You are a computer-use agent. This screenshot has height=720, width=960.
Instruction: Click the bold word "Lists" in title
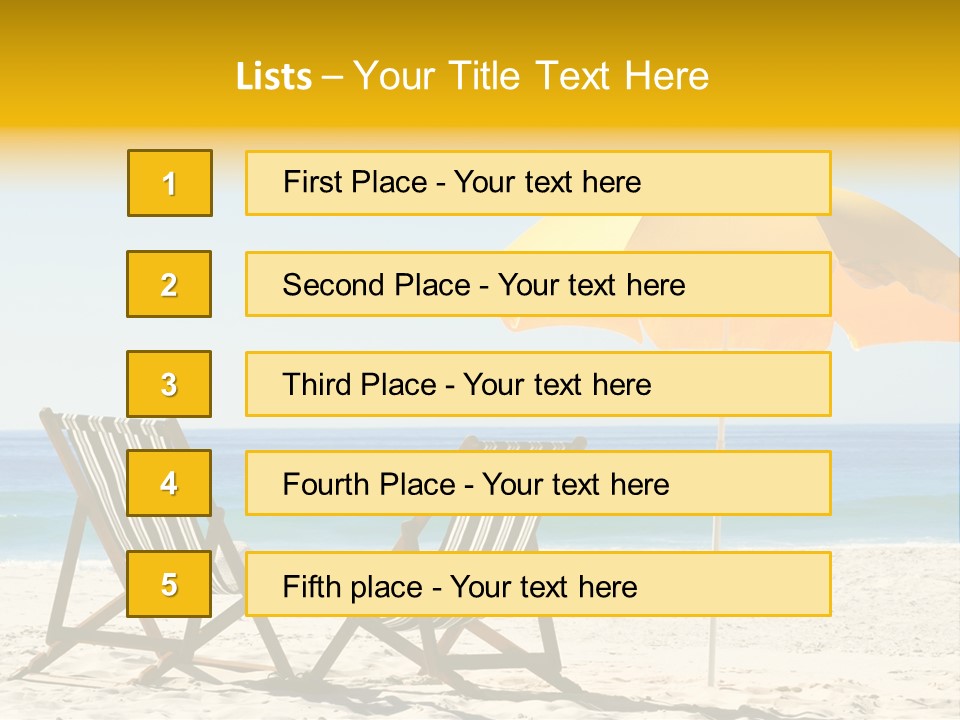[273, 77]
